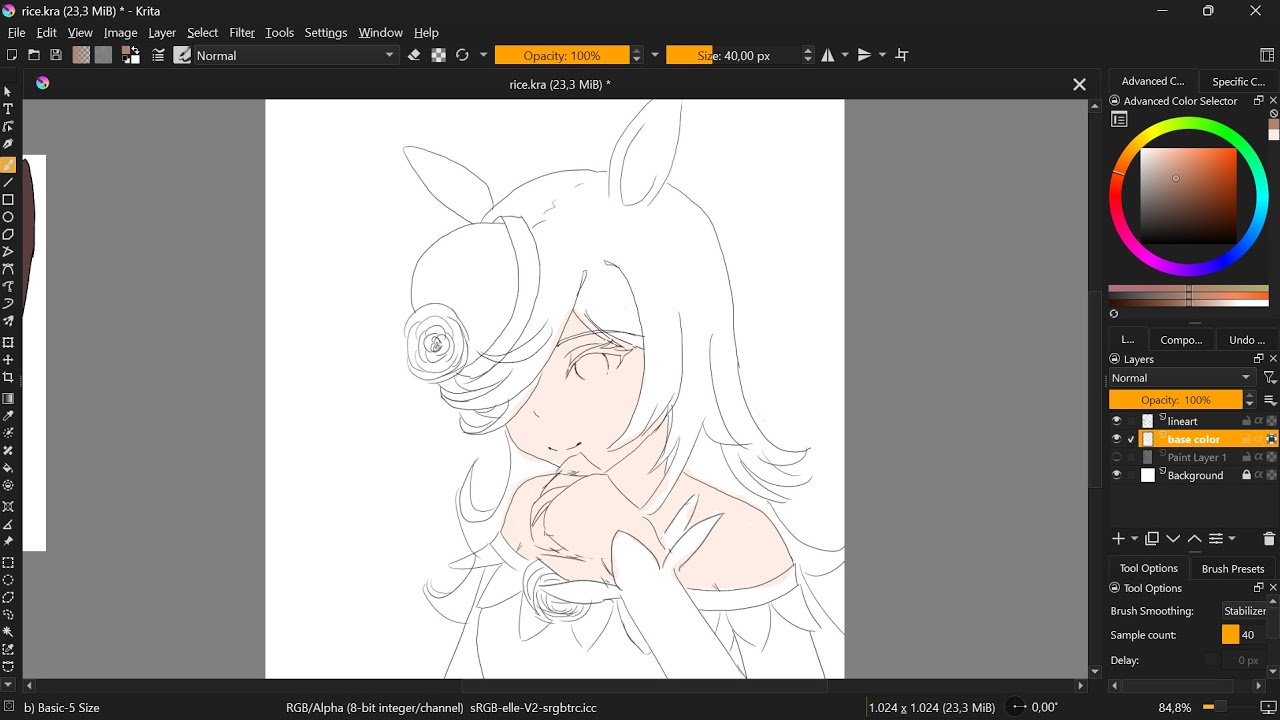Adjust the brush Size slider
The height and width of the screenshot is (720, 1280).
tap(733, 56)
